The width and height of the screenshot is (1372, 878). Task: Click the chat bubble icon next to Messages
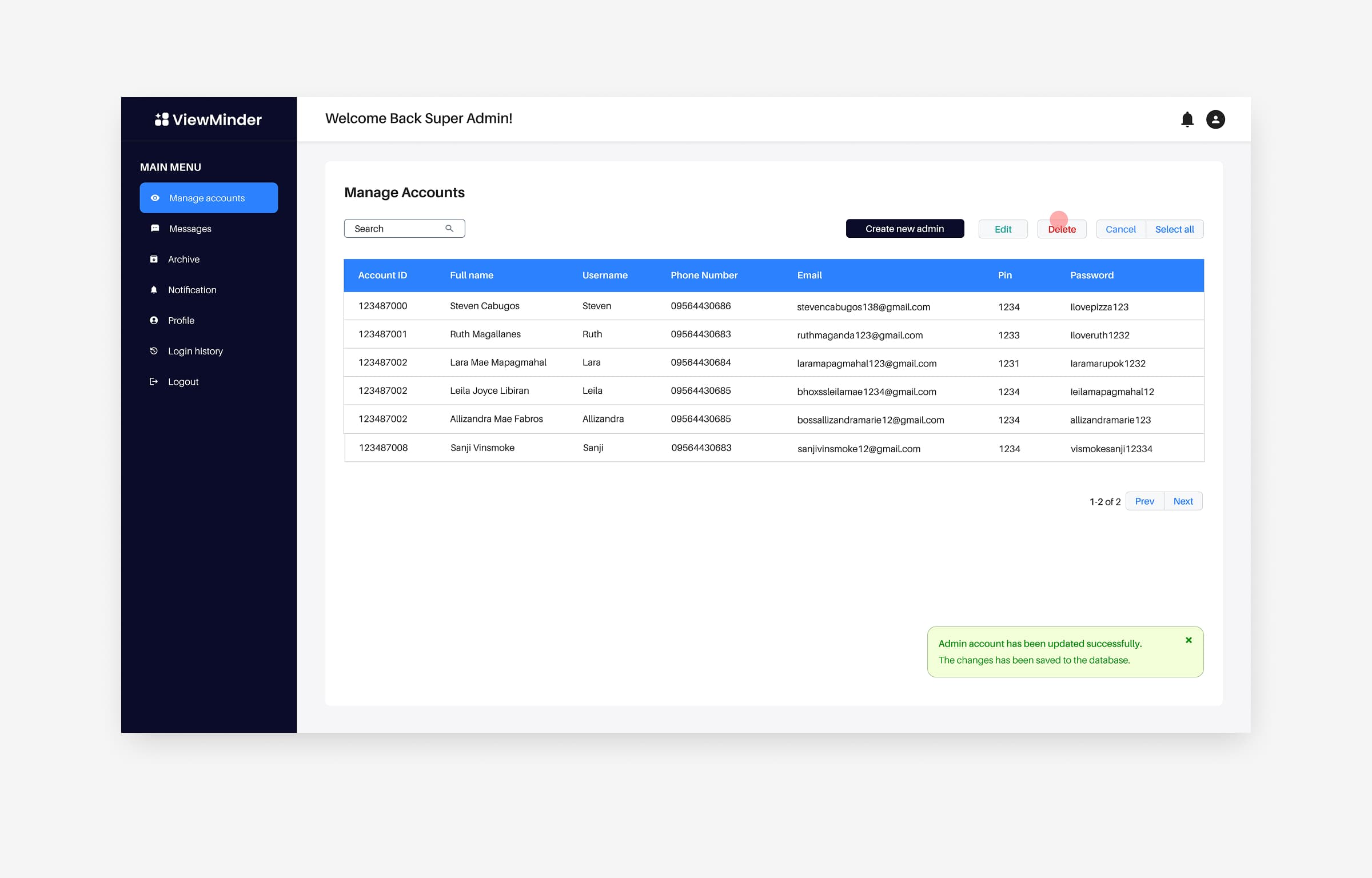click(x=154, y=228)
